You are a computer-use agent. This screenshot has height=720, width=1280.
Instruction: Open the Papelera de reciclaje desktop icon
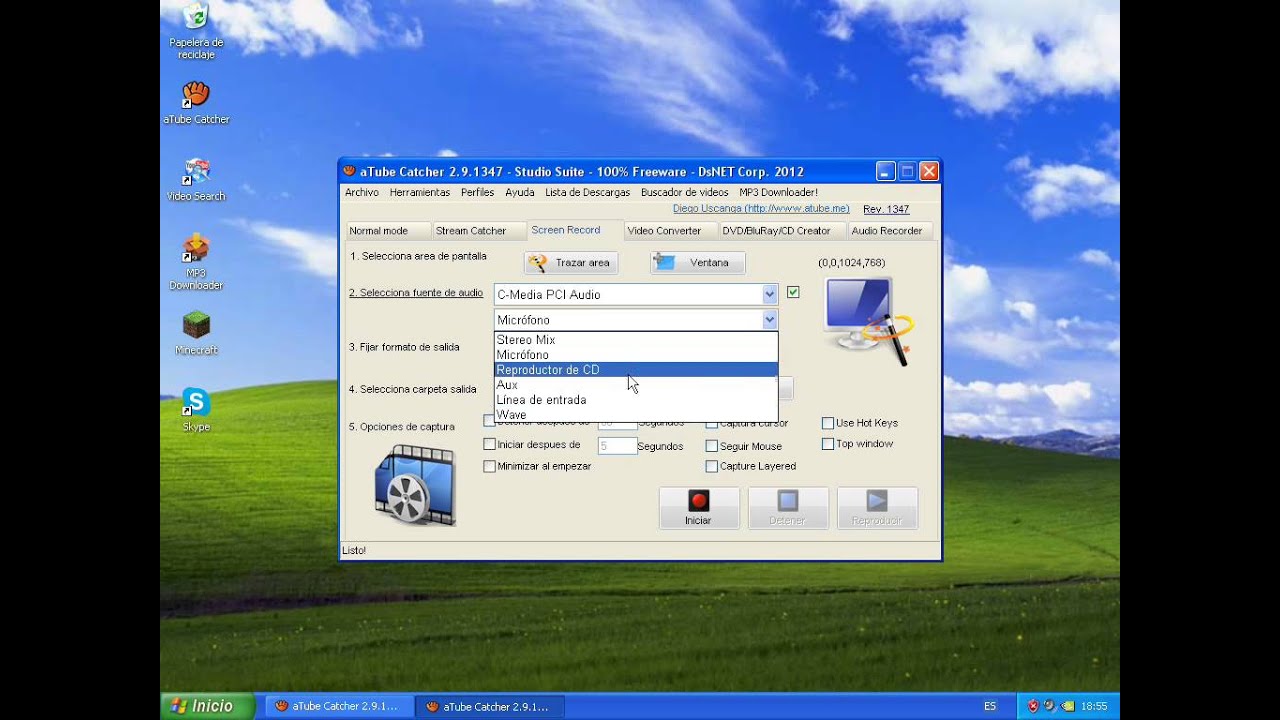[196, 30]
